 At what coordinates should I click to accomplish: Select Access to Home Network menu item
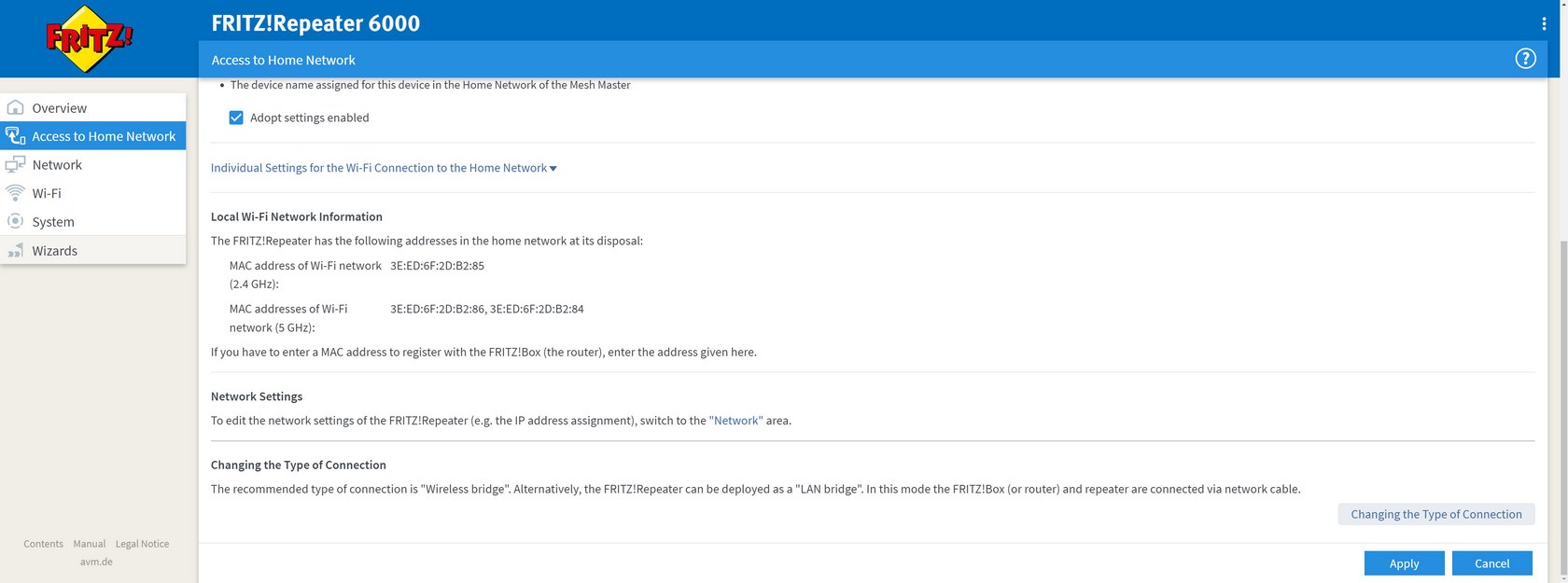tap(93, 136)
